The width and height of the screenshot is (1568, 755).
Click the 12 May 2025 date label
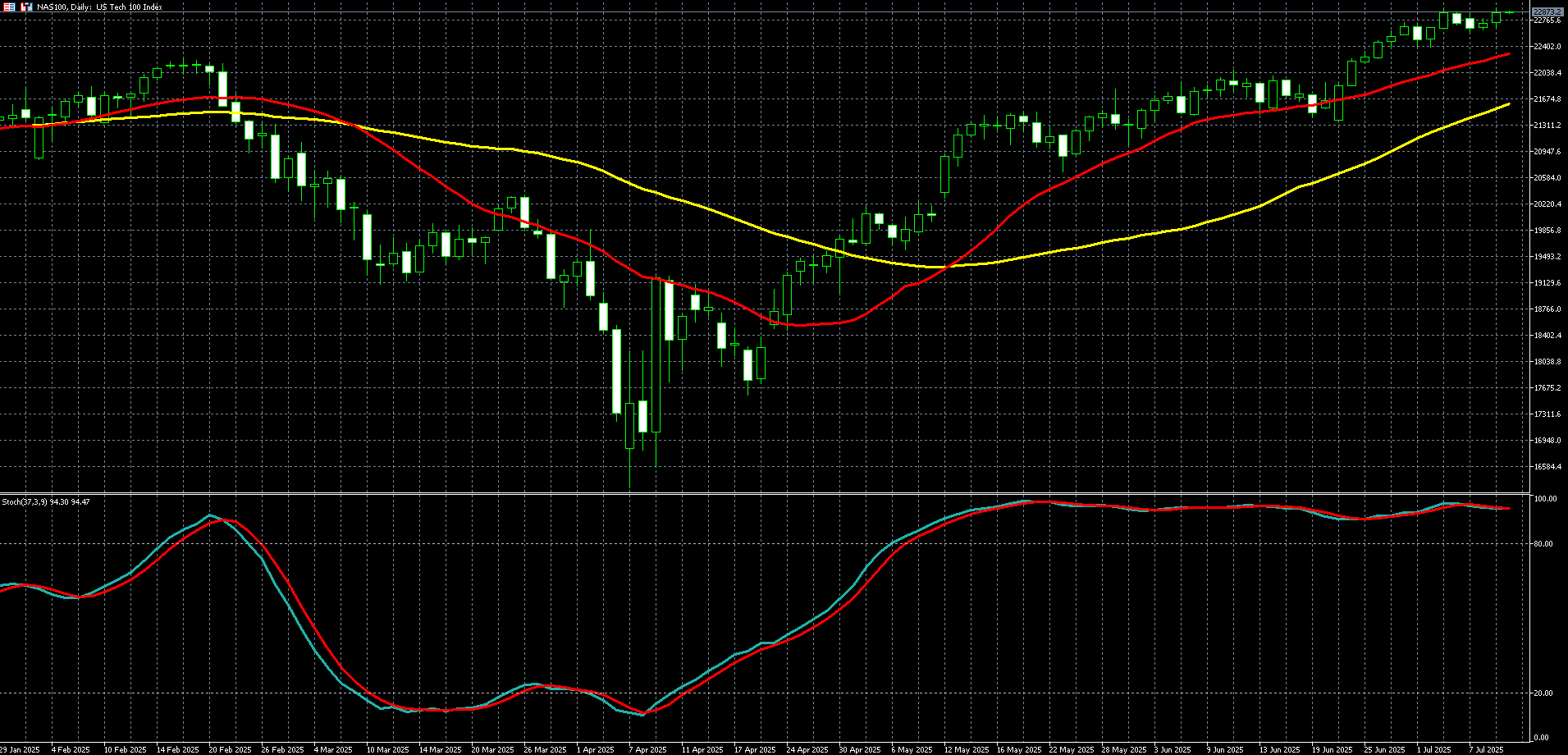pos(964,749)
